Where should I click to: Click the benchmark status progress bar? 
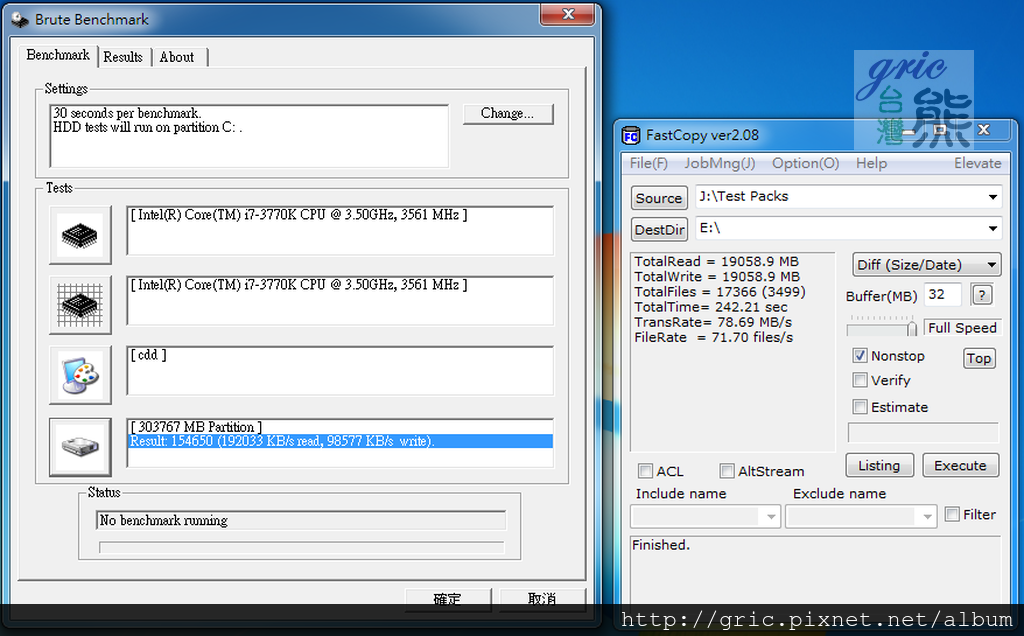[302, 547]
